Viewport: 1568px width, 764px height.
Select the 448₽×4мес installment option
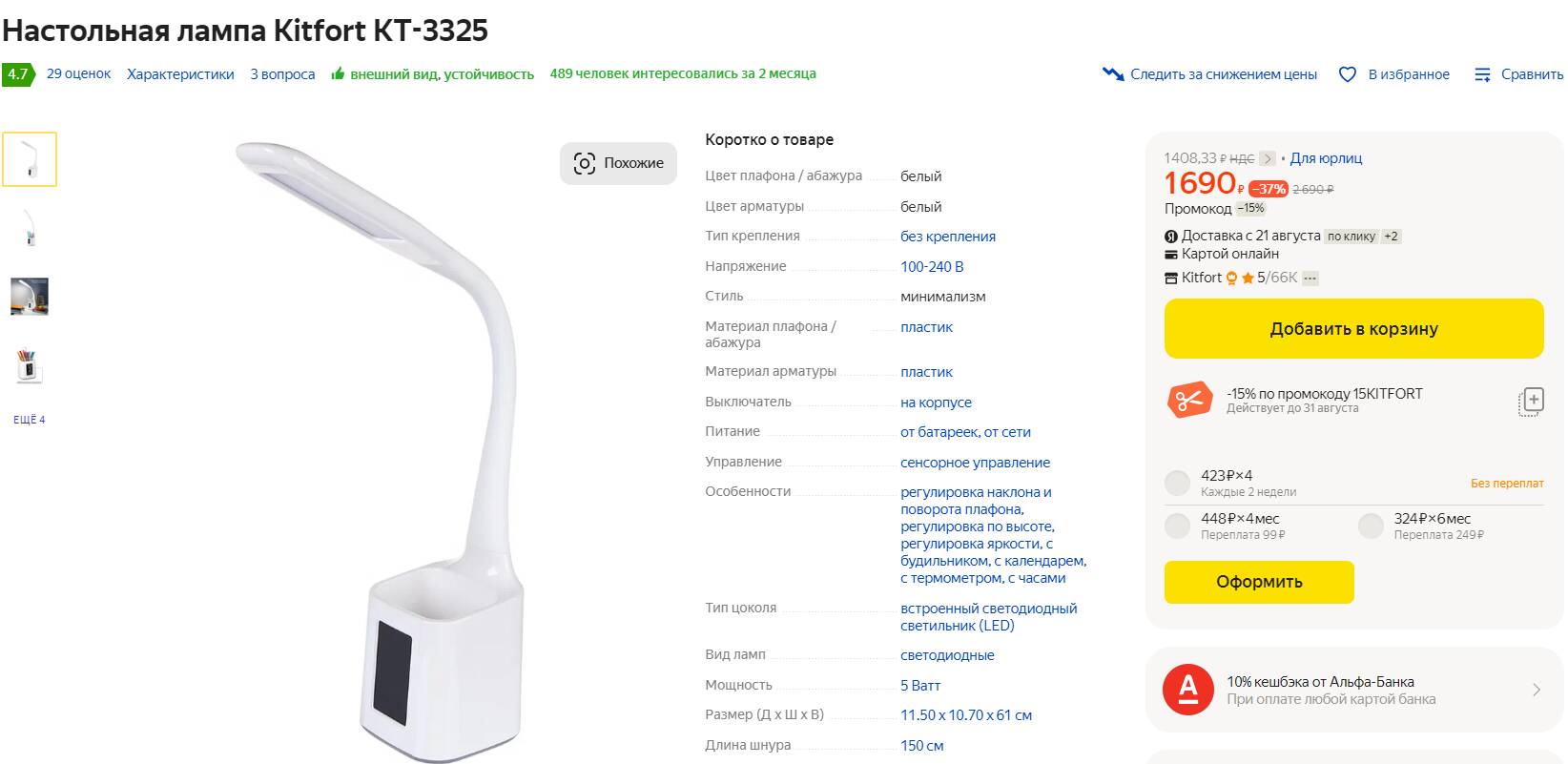pos(1178,526)
